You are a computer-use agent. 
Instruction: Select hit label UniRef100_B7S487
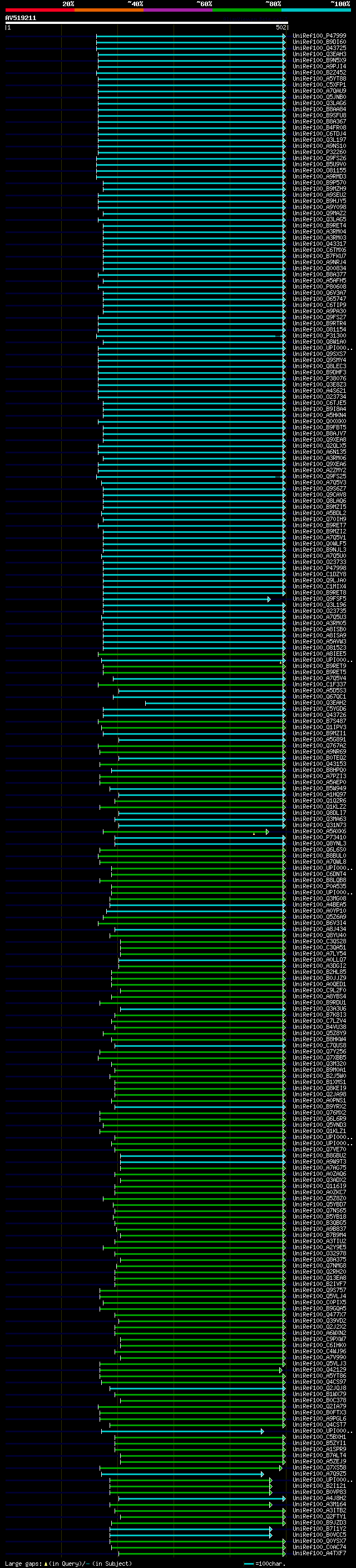(x=319, y=721)
